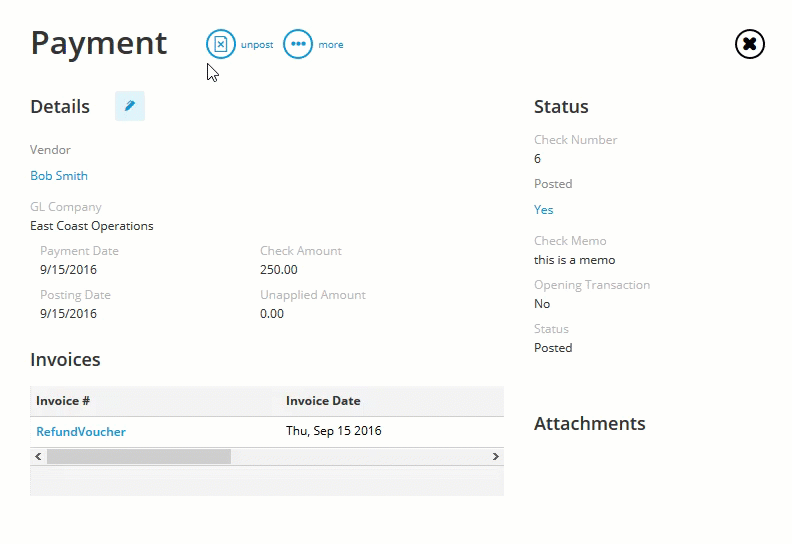The height and width of the screenshot is (544, 792).
Task: Select the Status value Posted
Action: 553,348
